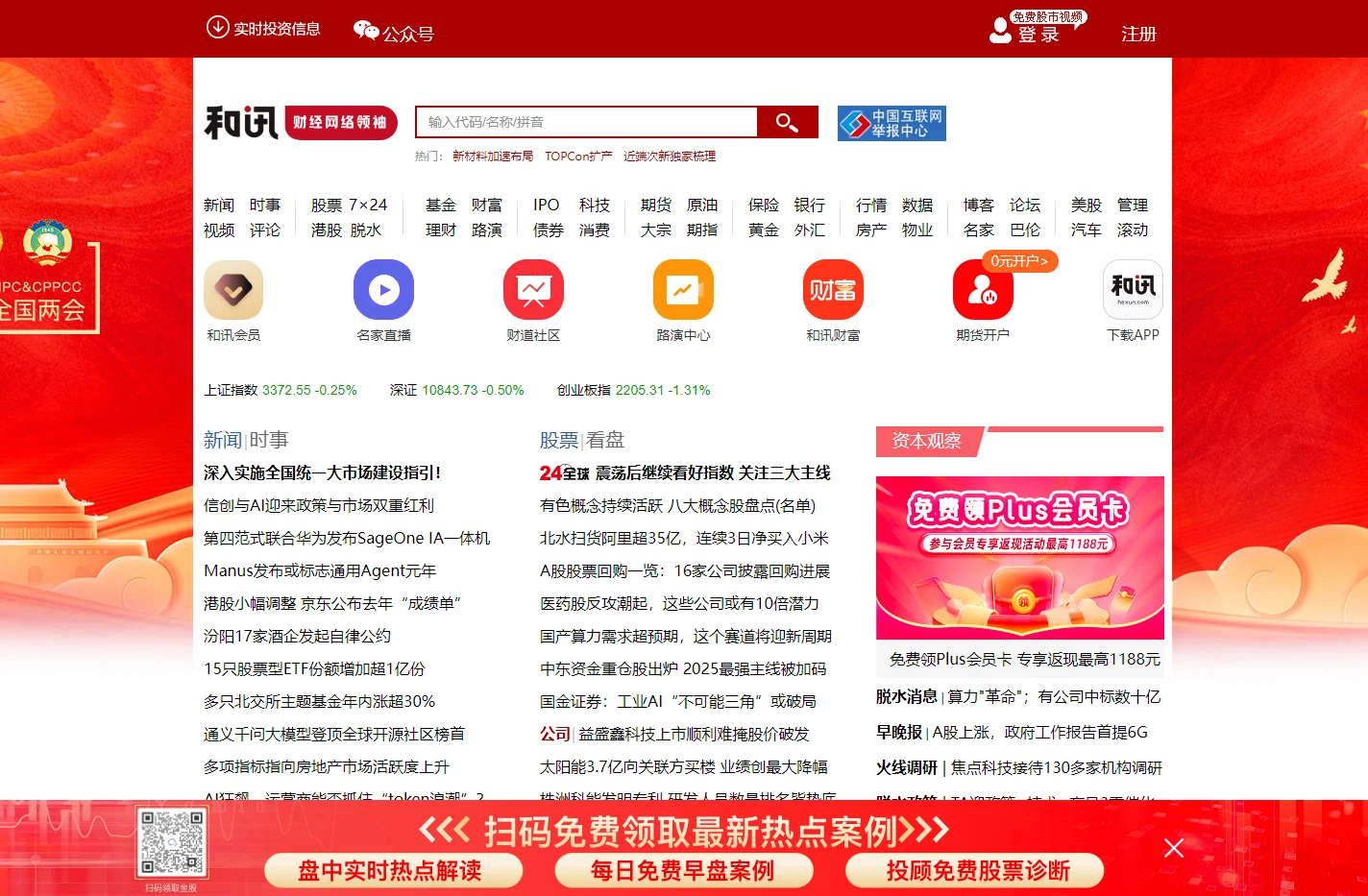
Task: Open article 有色概念持续活跃 八大概念股盘点
Action: 677,505
